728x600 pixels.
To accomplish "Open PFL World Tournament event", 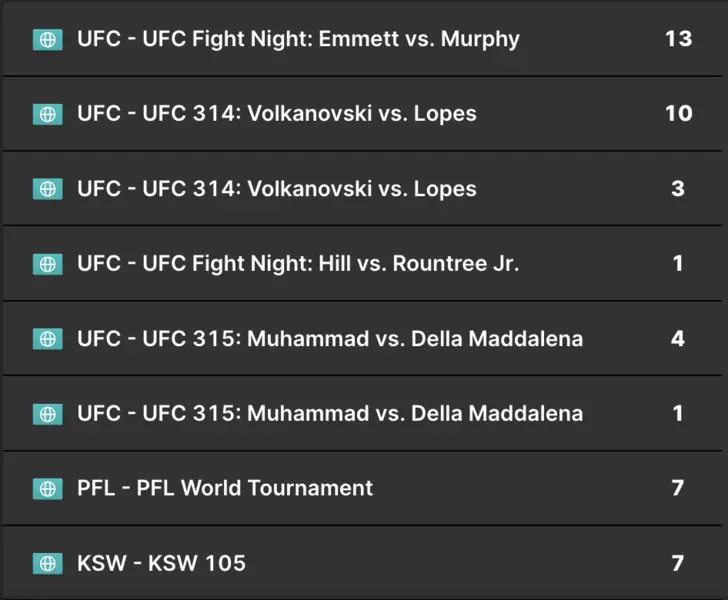I will click(x=225, y=489).
